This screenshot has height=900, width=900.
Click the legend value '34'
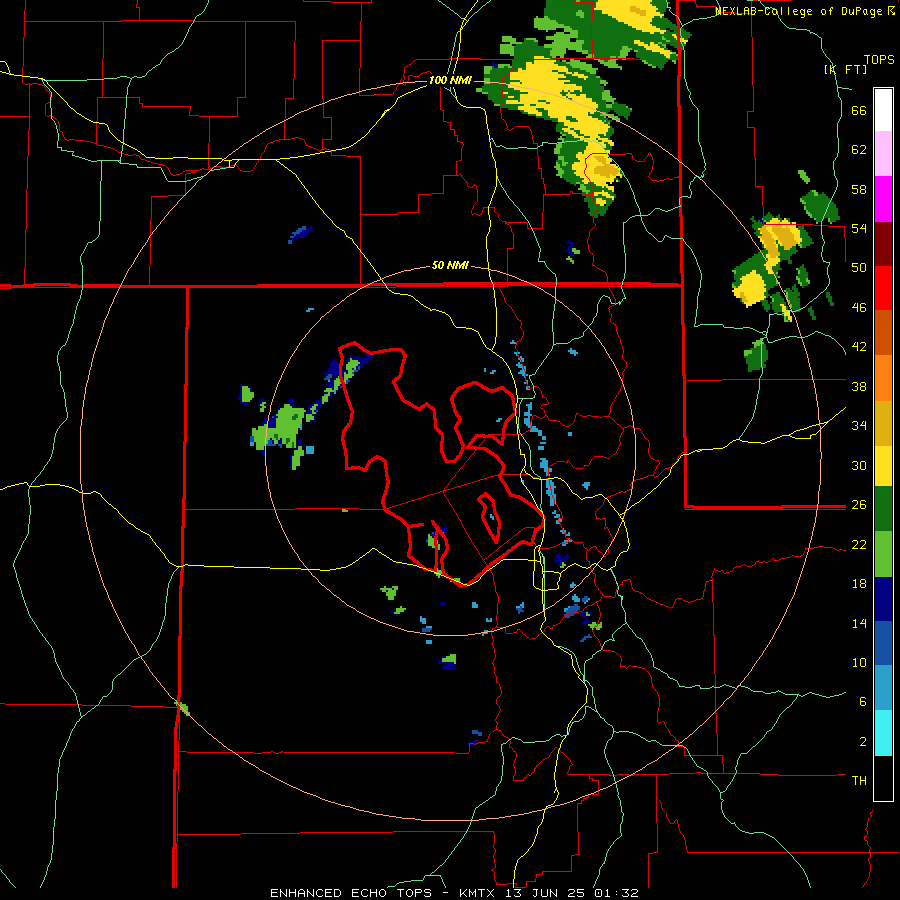coord(859,425)
